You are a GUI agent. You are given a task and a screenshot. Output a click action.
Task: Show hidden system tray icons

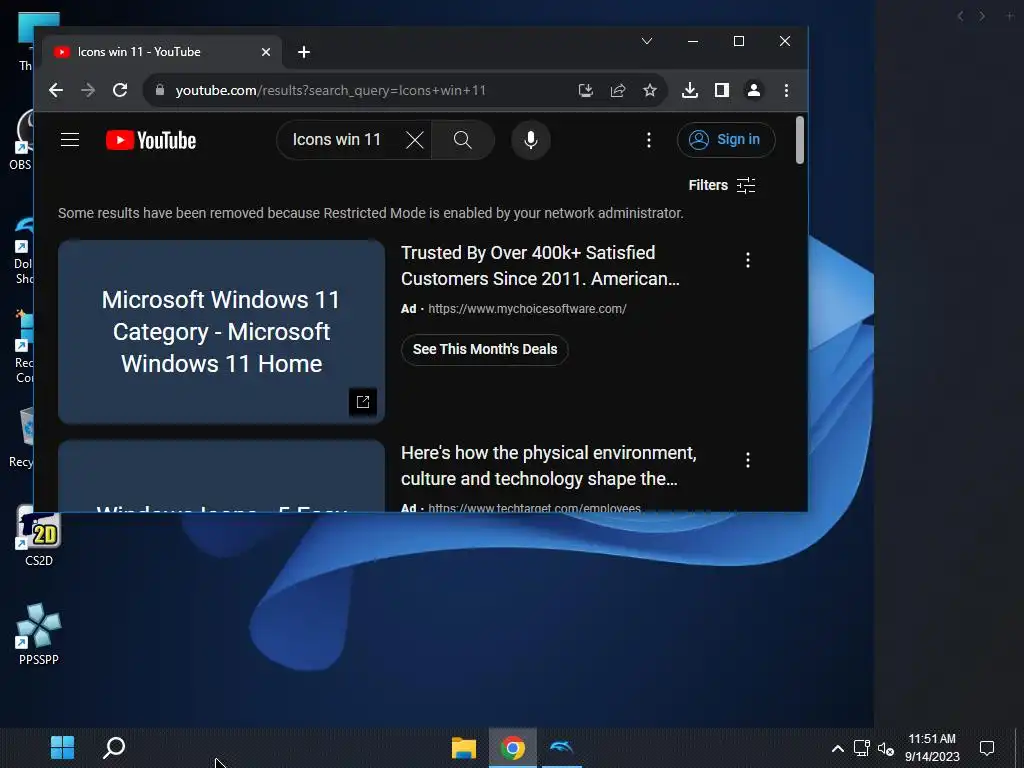coord(838,748)
